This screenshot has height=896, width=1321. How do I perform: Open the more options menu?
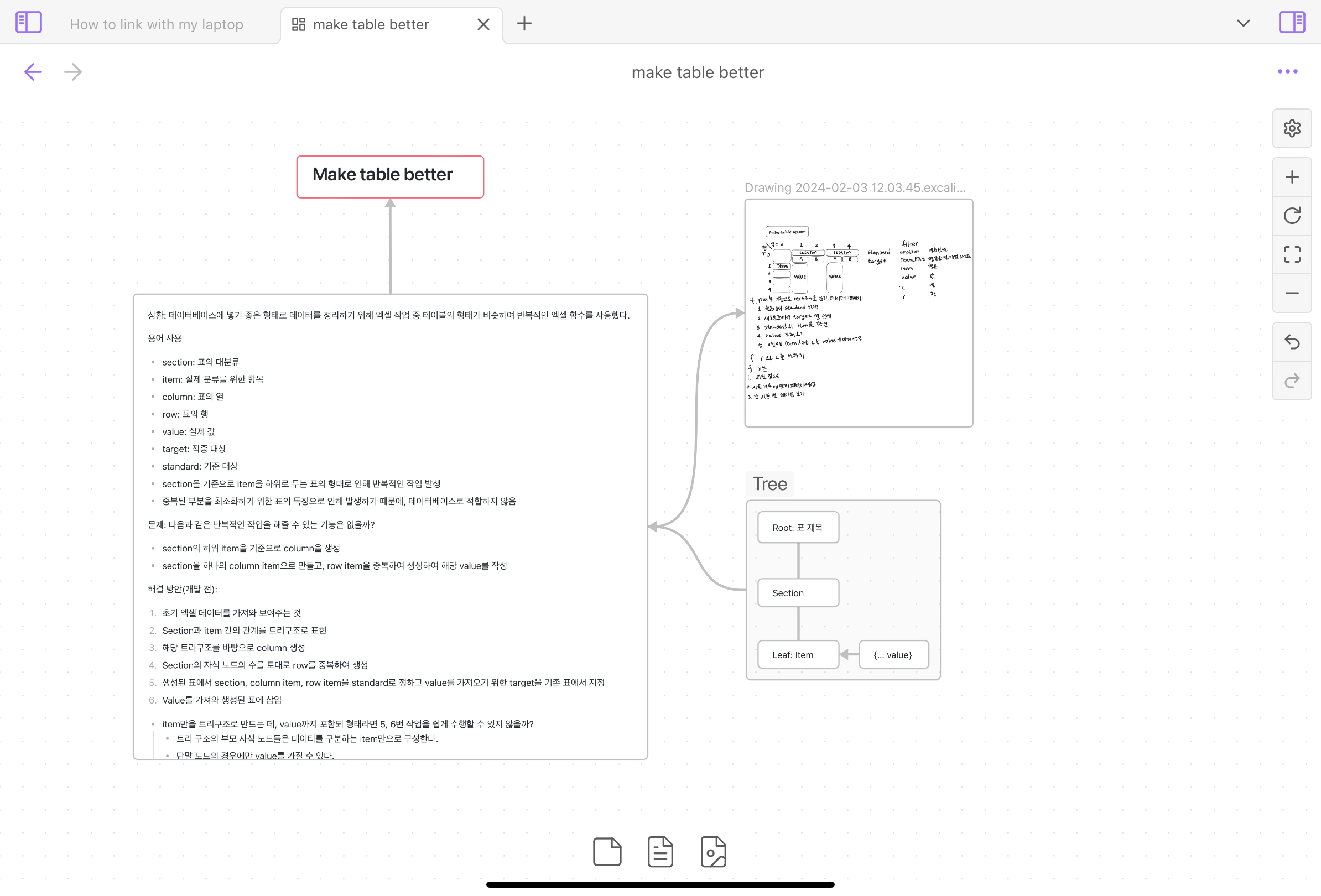[x=1287, y=71]
